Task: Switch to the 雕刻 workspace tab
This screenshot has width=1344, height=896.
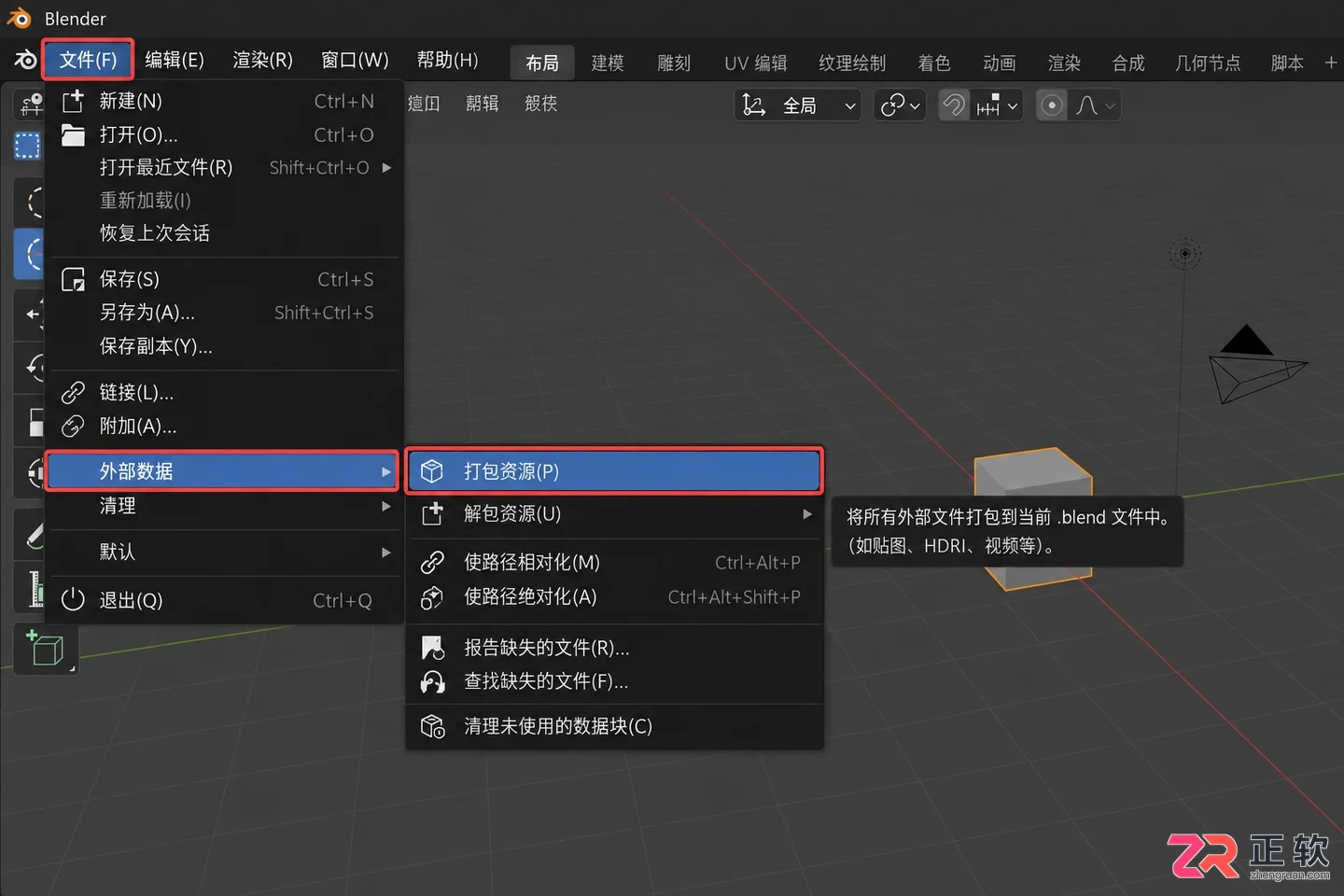Action: (x=674, y=63)
